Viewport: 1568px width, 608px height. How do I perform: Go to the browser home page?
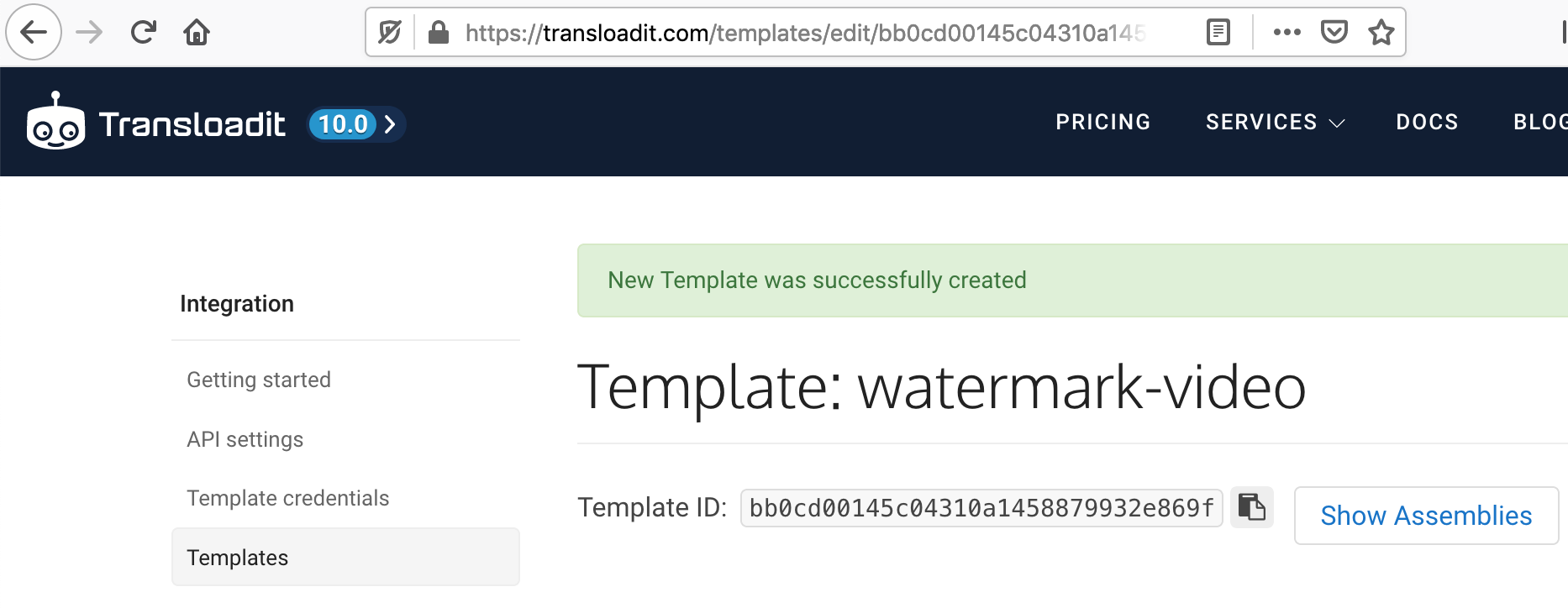click(x=197, y=33)
